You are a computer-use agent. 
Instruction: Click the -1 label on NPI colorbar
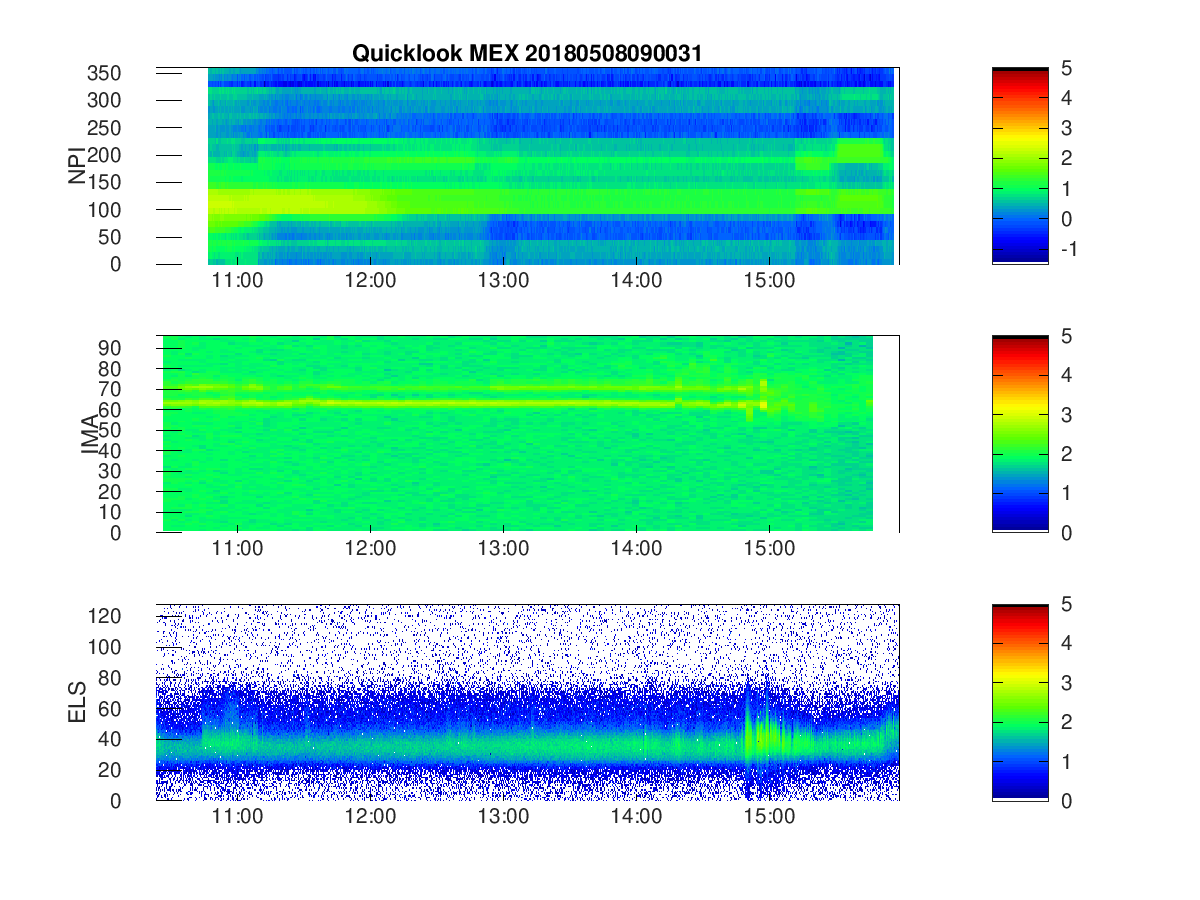click(1067, 251)
